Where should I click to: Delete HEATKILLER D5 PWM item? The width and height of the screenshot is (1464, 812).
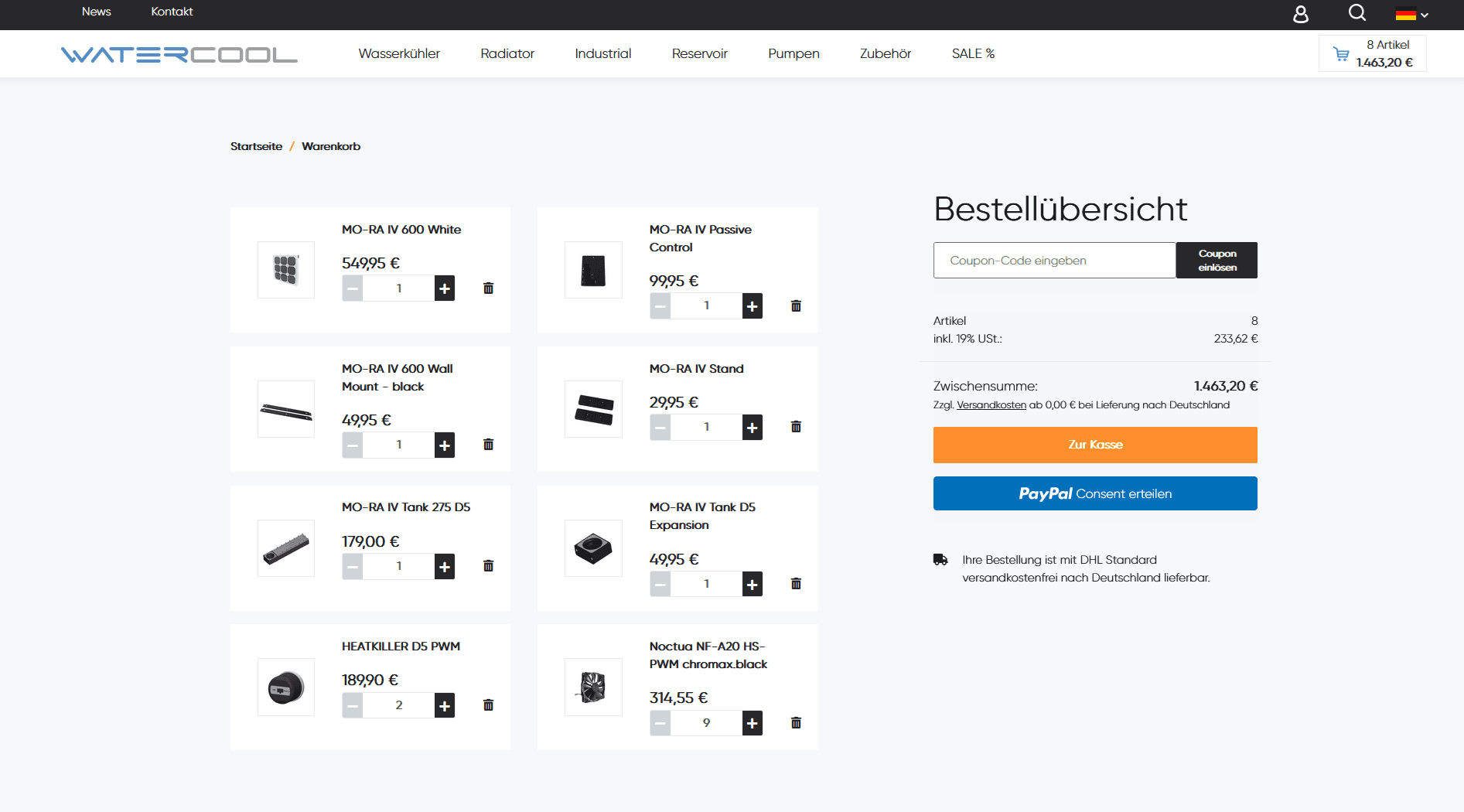488,705
